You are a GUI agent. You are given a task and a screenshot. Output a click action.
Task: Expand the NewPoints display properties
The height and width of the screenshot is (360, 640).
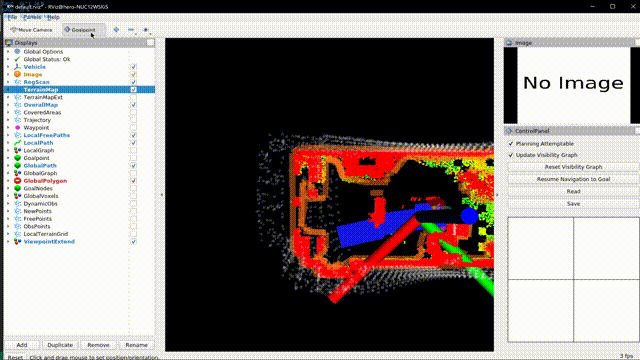tap(8, 211)
